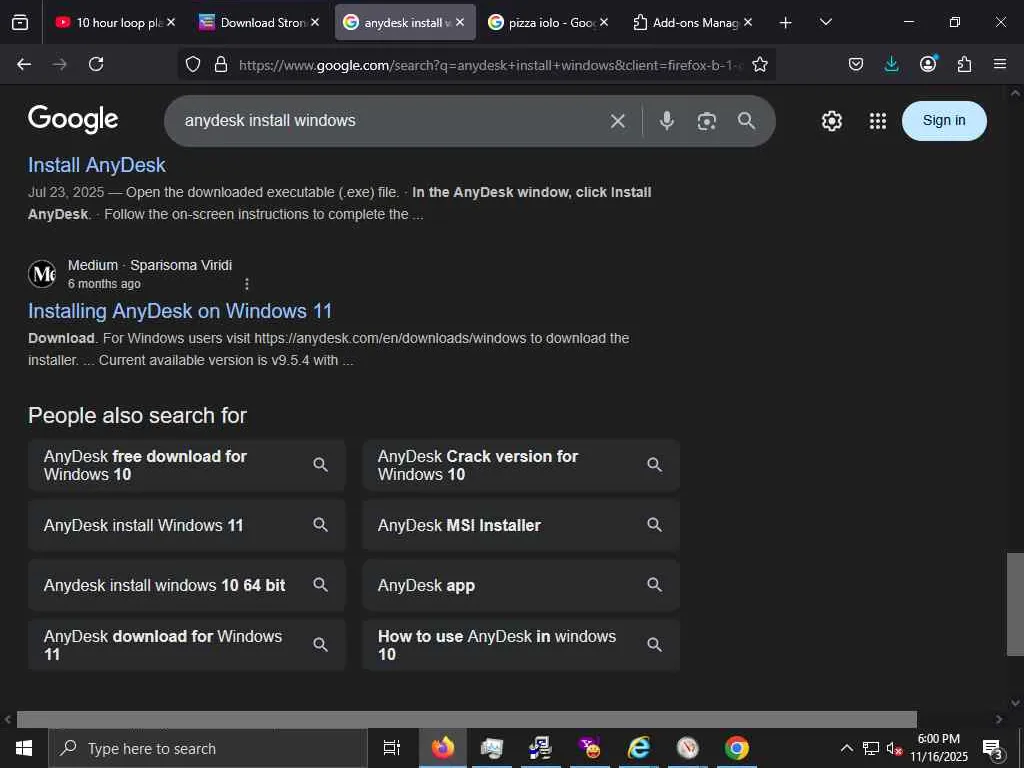Open the taskbar clock and date
1024x768 pixels.
(939, 748)
